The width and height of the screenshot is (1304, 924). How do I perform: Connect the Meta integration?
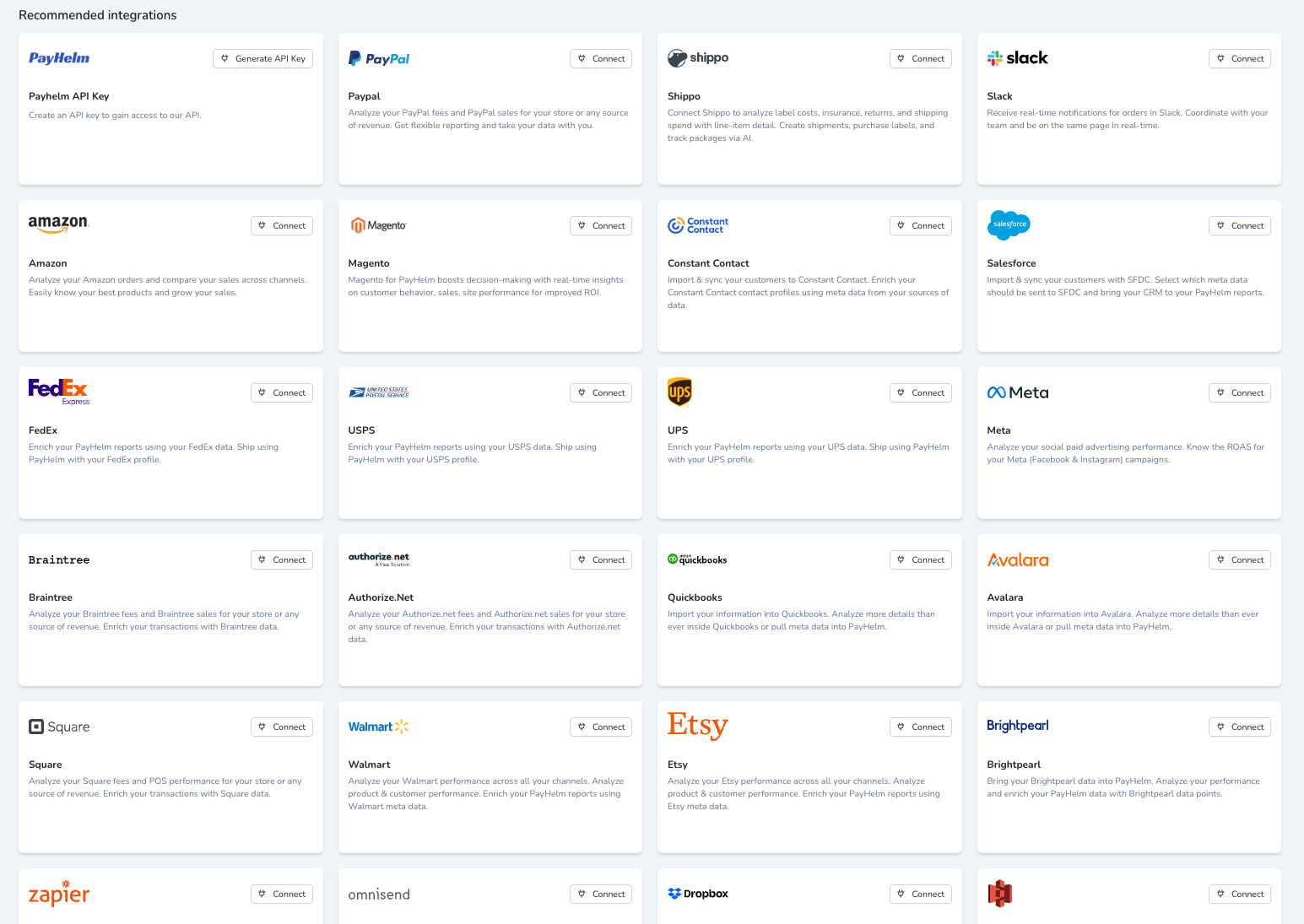pos(1240,392)
